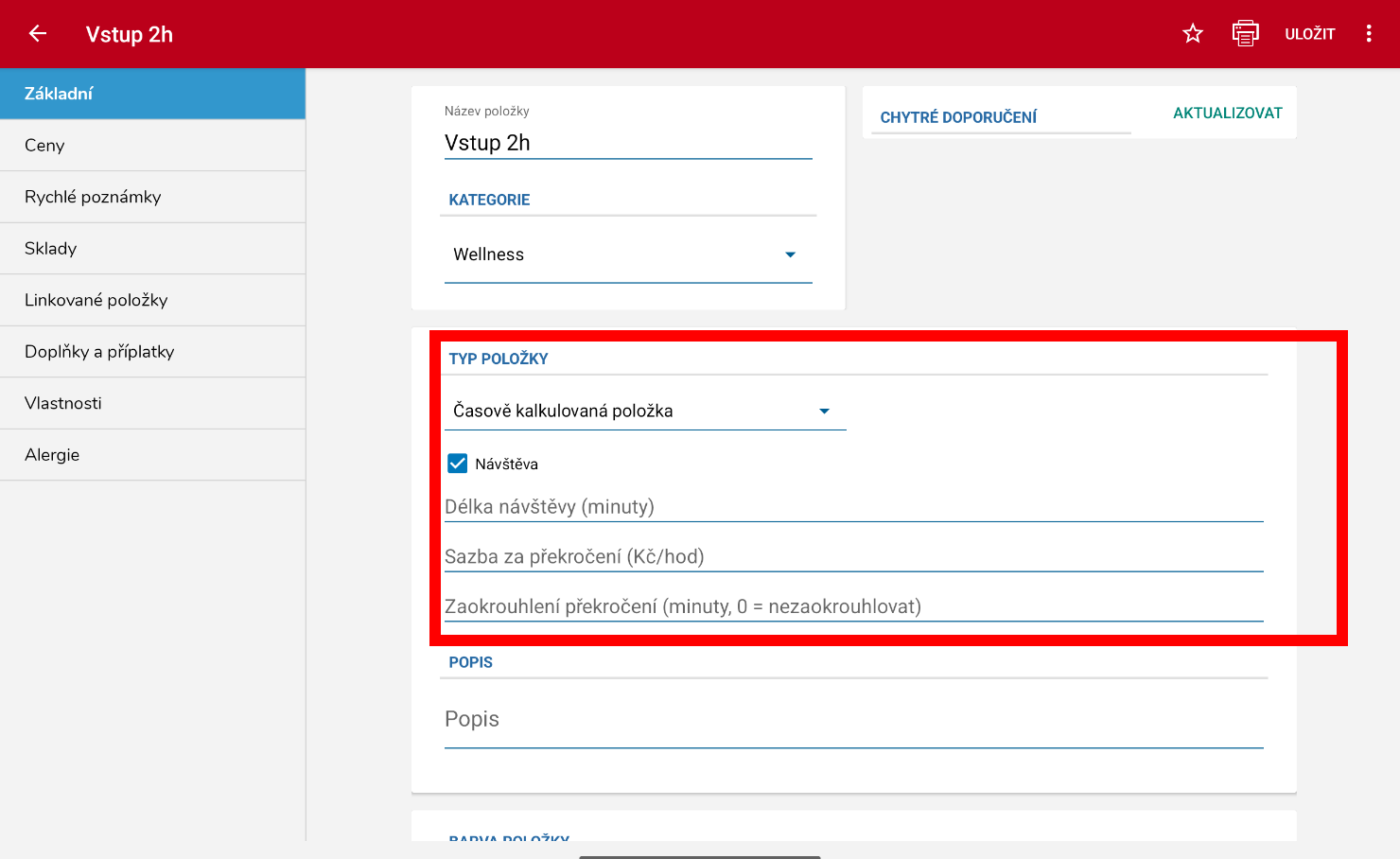Viewport: 1400px width, 859px height.
Task: Mark item as favorite with star icon
Action: (1193, 34)
